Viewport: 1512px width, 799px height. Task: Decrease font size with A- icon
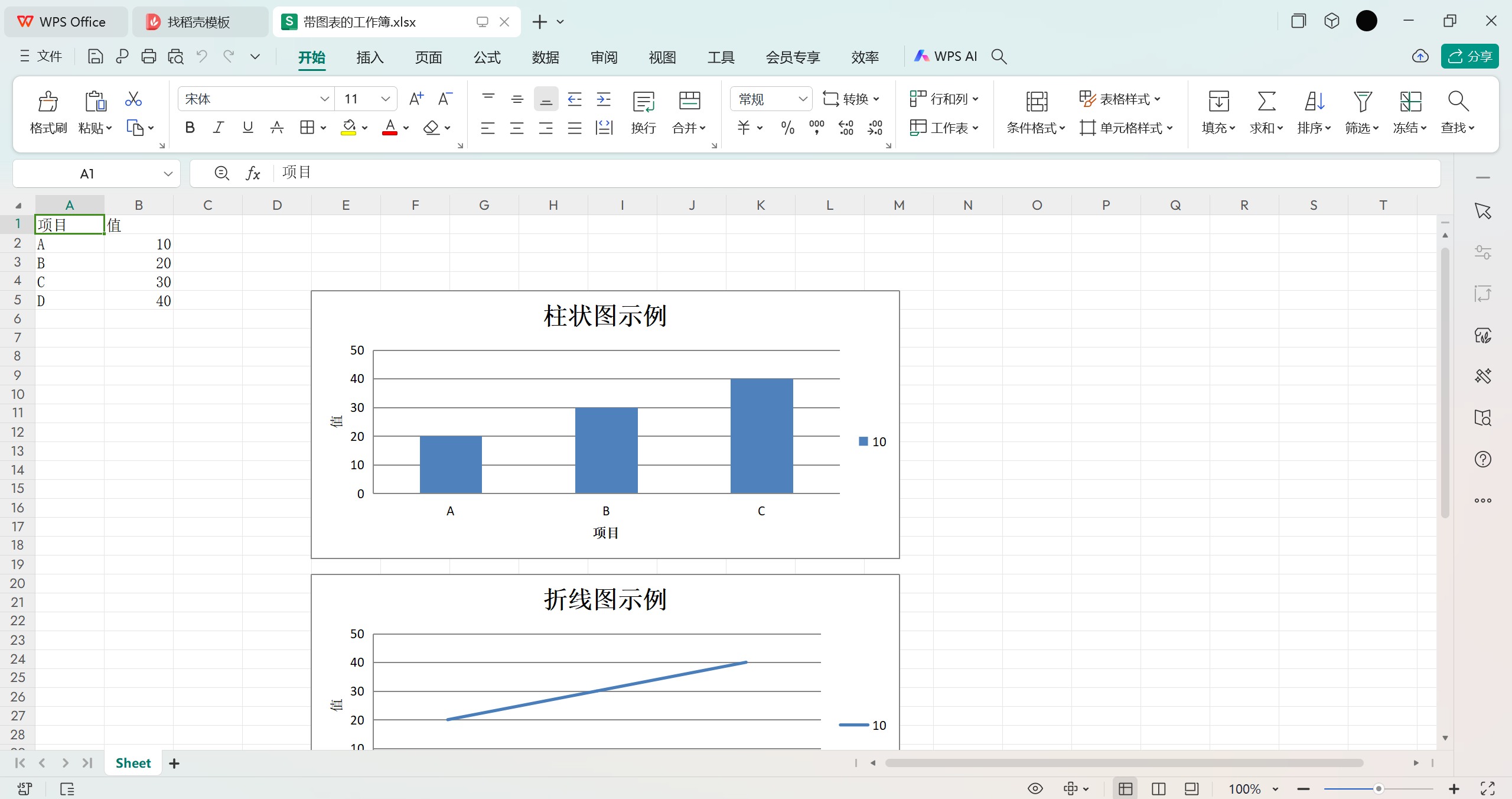pos(445,99)
